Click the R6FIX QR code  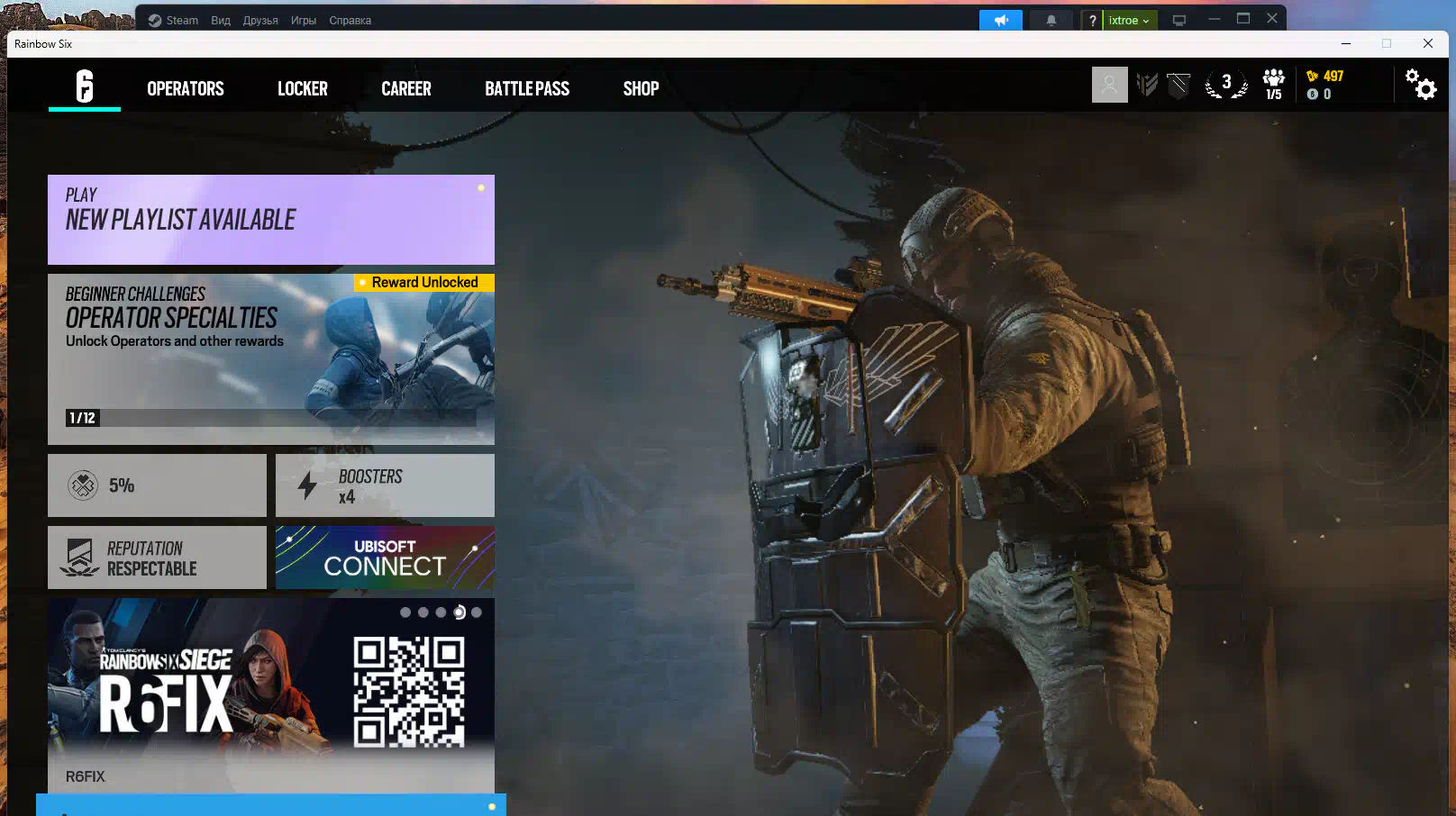[x=409, y=692]
